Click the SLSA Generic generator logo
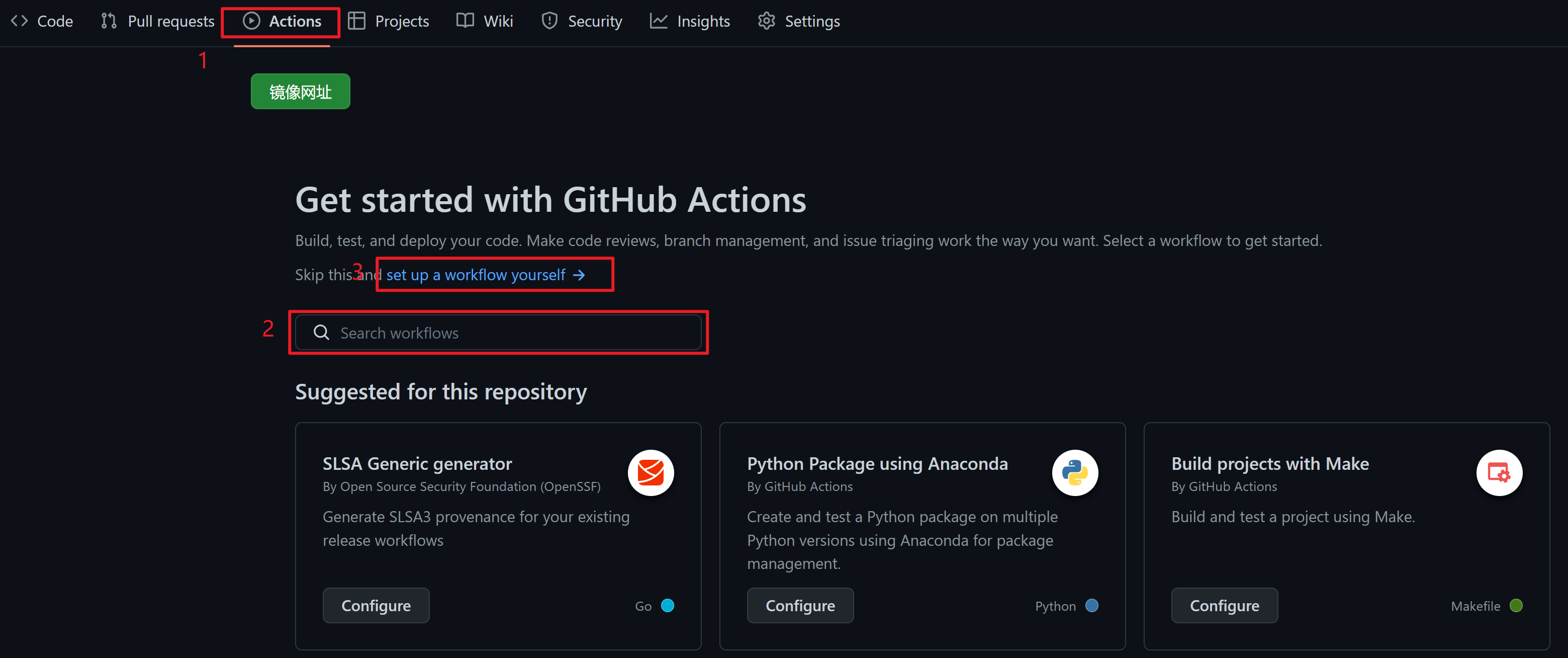This screenshot has height=658, width=1568. pos(651,473)
